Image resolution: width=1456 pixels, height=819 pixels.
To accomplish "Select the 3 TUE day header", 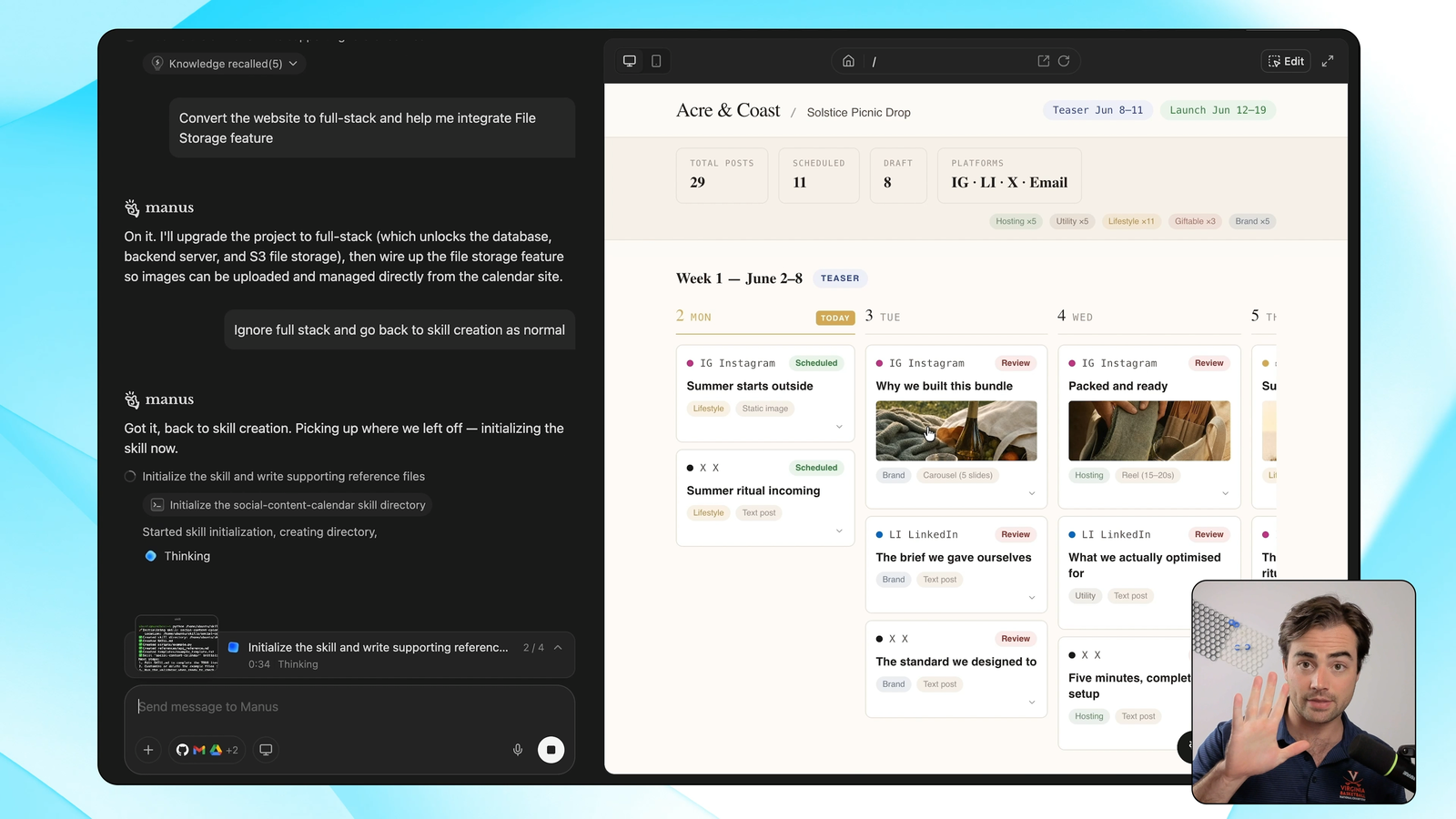I will [x=883, y=317].
